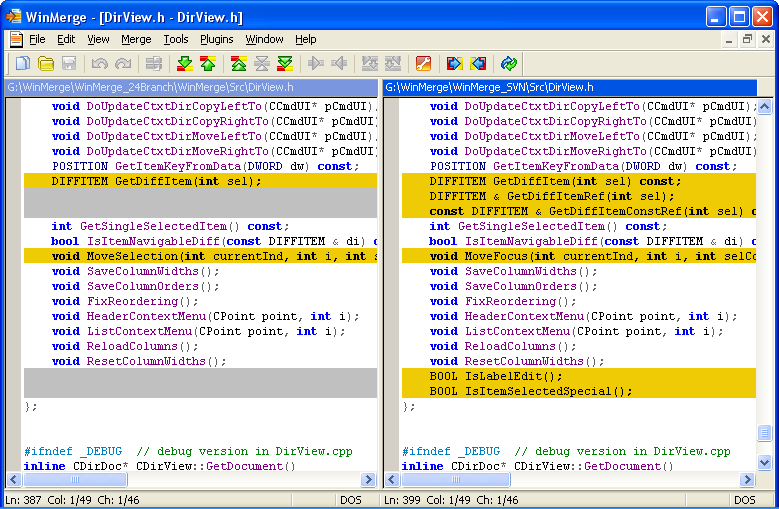Click the Open folder toolbar icon
This screenshot has width=779, height=509.
(x=46, y=64)
